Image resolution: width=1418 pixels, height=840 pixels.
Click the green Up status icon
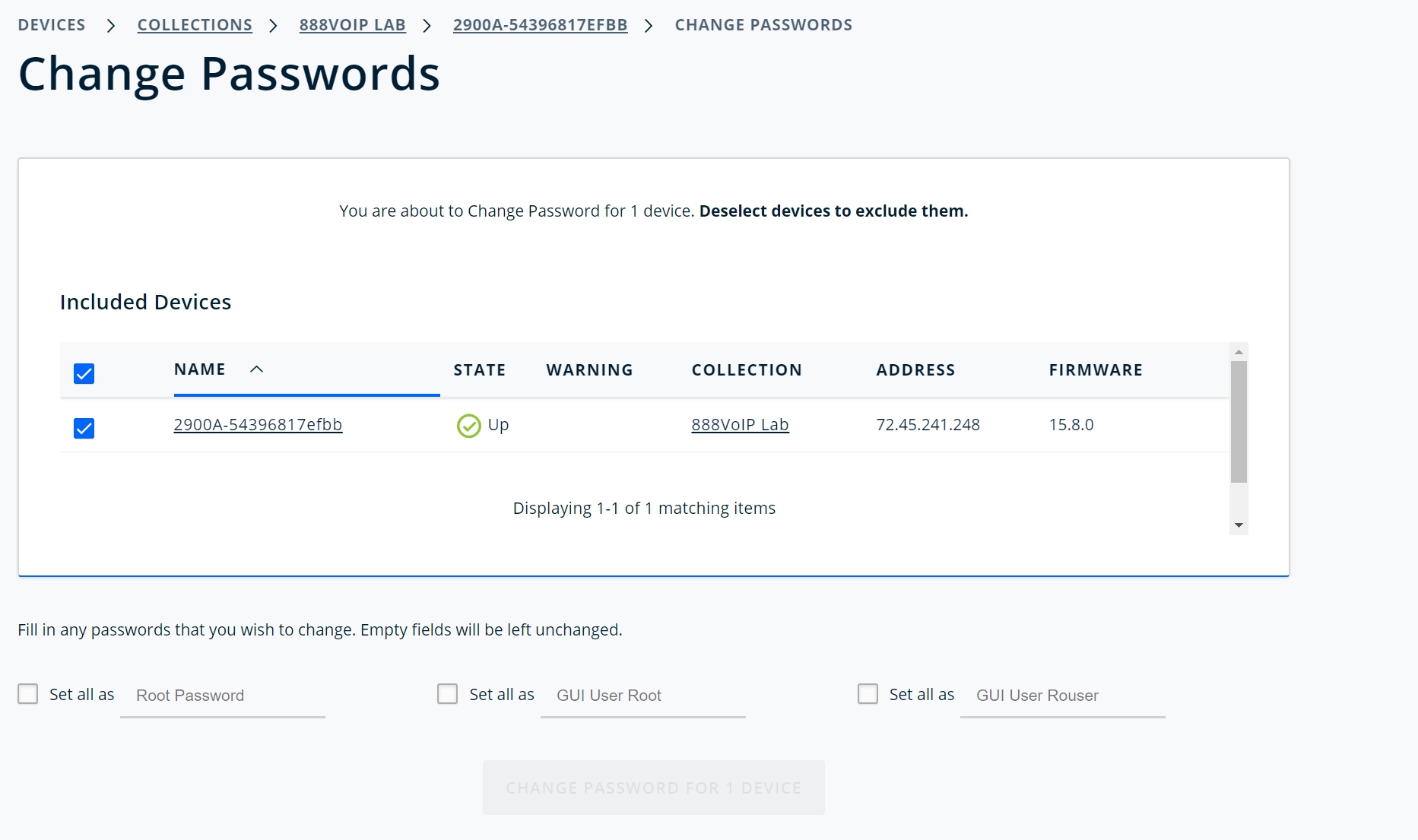click(468, 426)
